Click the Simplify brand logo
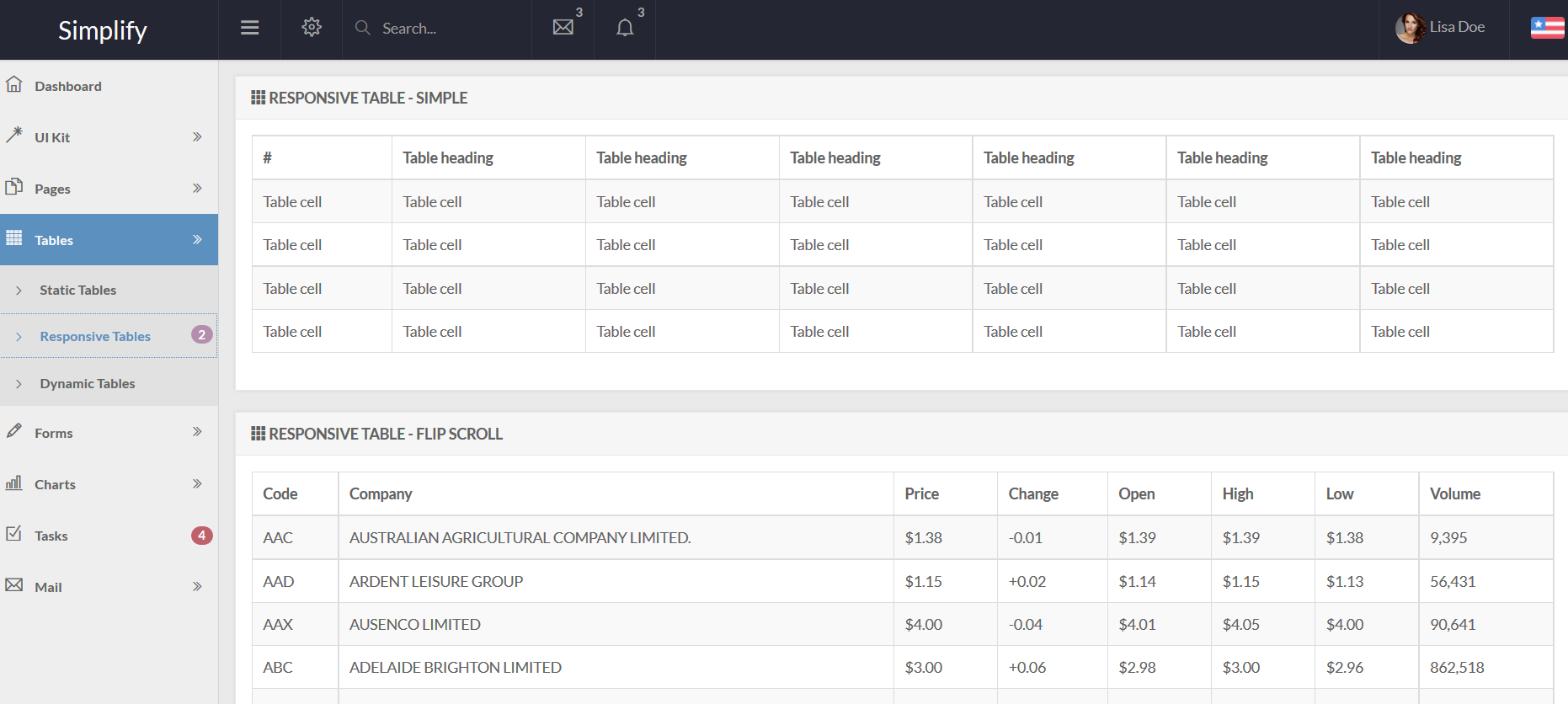Image resolution: width=1568 pixels, height=704 pixels. [103, 30]
